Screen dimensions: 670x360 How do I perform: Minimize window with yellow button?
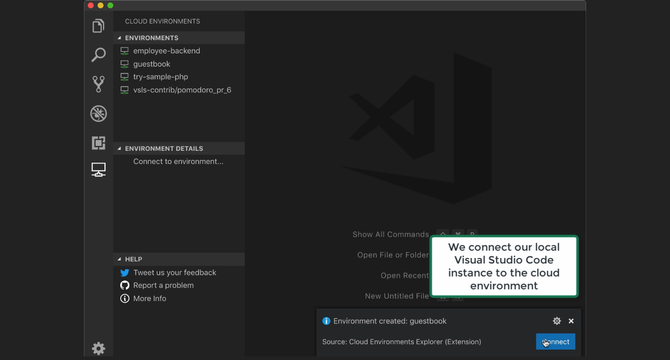100,6
